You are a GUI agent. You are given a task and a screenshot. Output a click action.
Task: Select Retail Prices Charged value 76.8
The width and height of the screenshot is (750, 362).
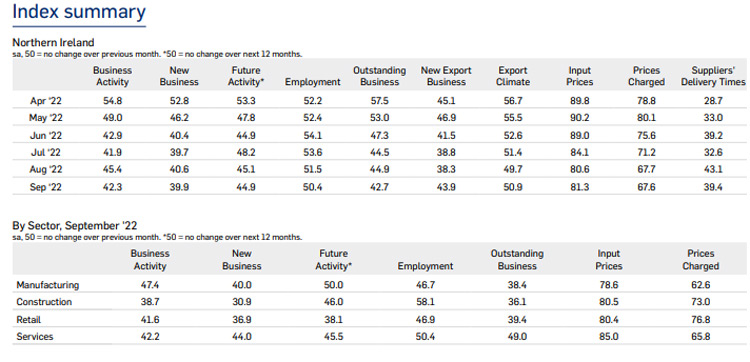click(700, 319)
